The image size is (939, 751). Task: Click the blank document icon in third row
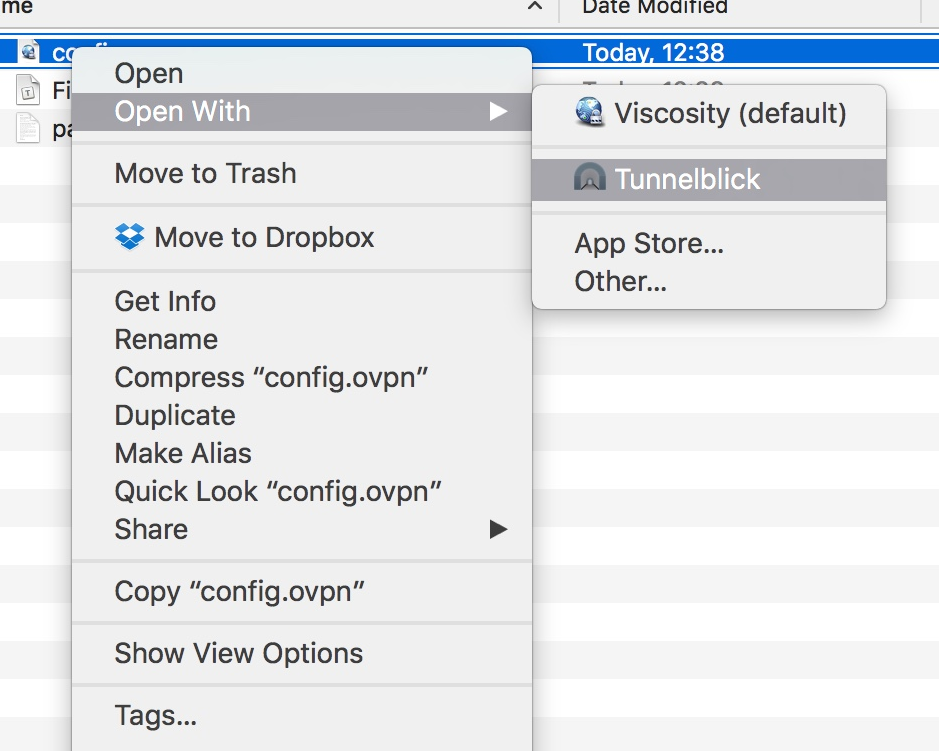[x=30, y=129]
